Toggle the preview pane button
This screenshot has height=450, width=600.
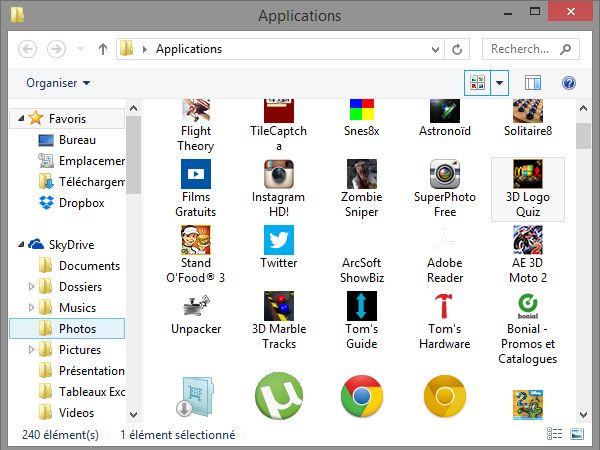(533, 83)
